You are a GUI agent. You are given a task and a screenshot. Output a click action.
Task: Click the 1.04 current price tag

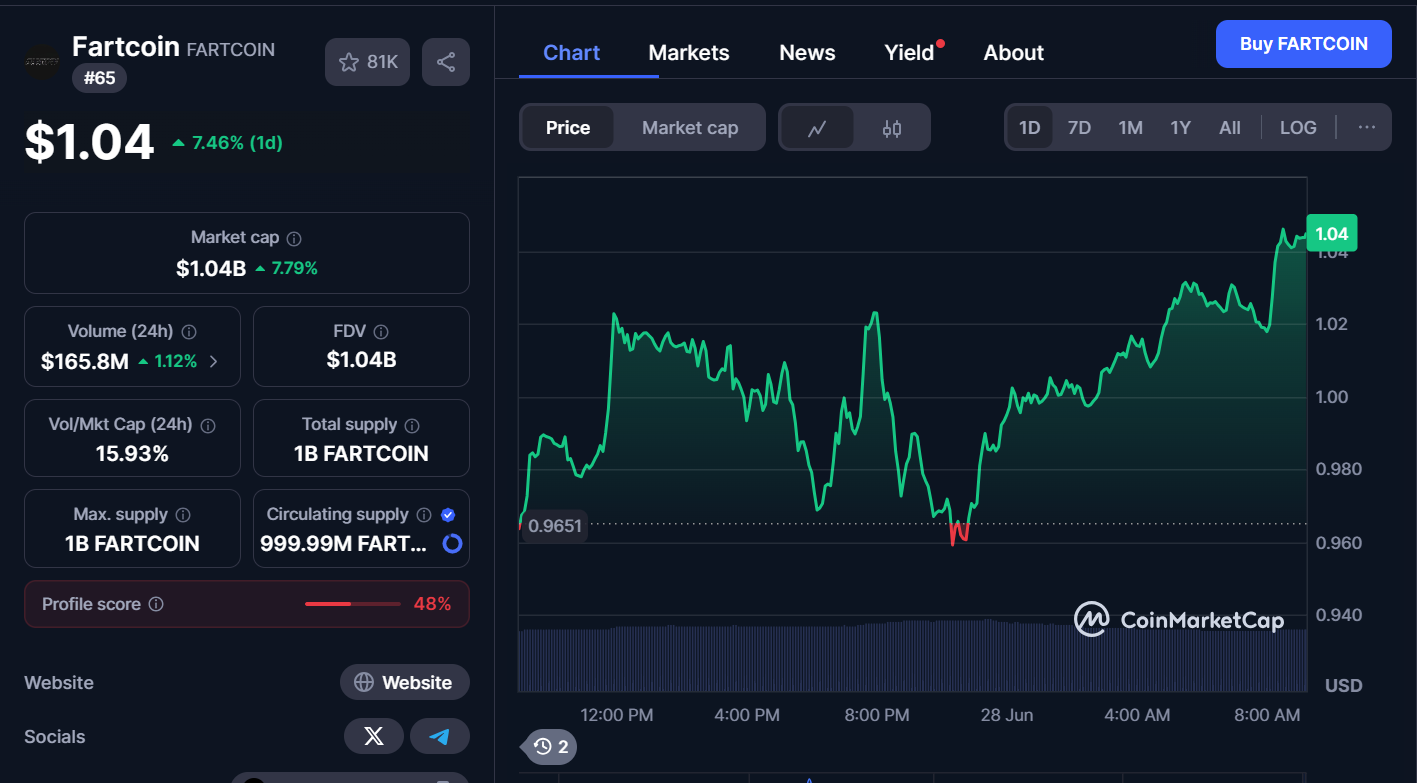(x=1332, y=234)
